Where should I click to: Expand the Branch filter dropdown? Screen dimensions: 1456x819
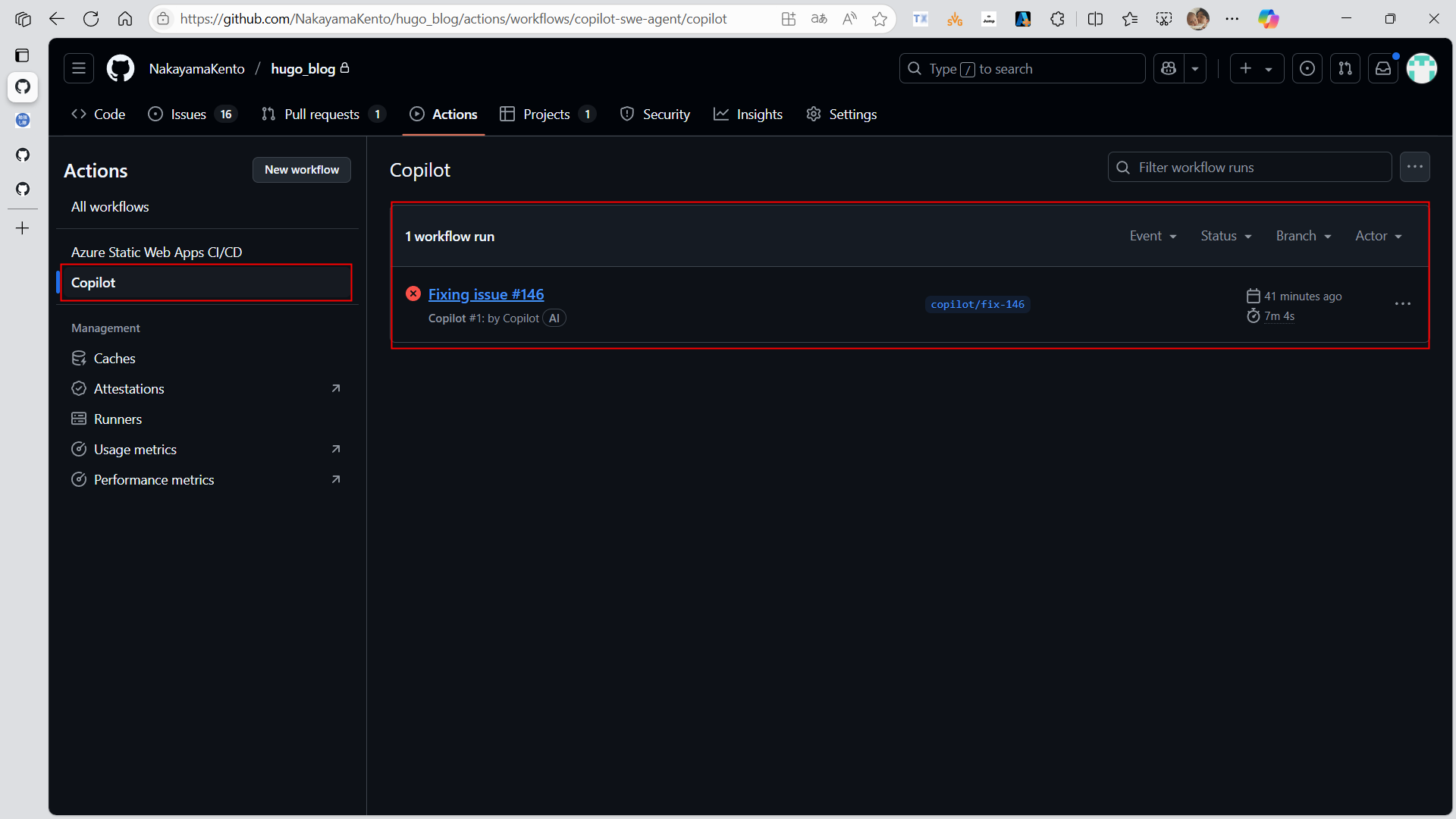coord(1304,236)
